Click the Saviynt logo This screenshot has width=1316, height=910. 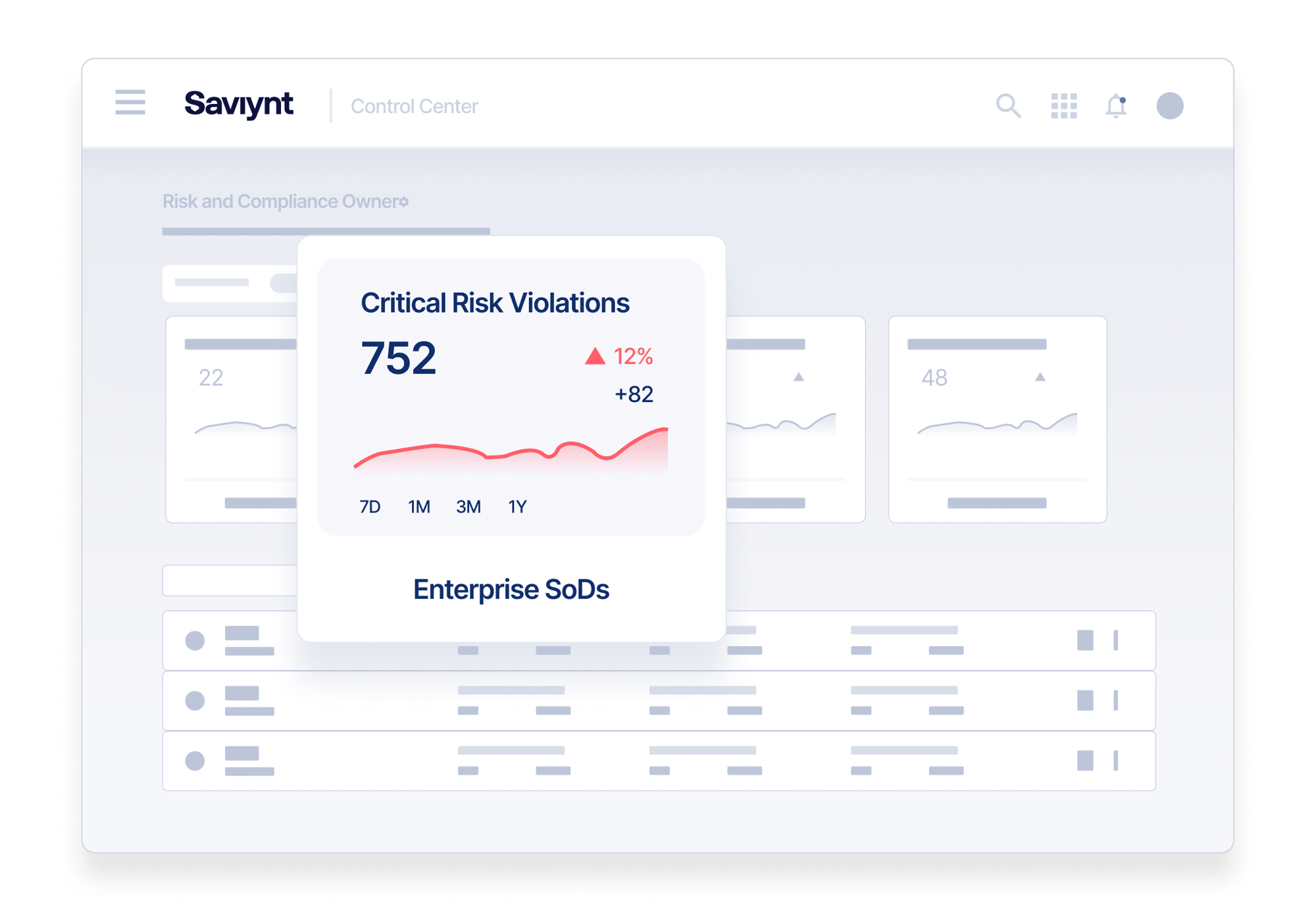(238, 104)
